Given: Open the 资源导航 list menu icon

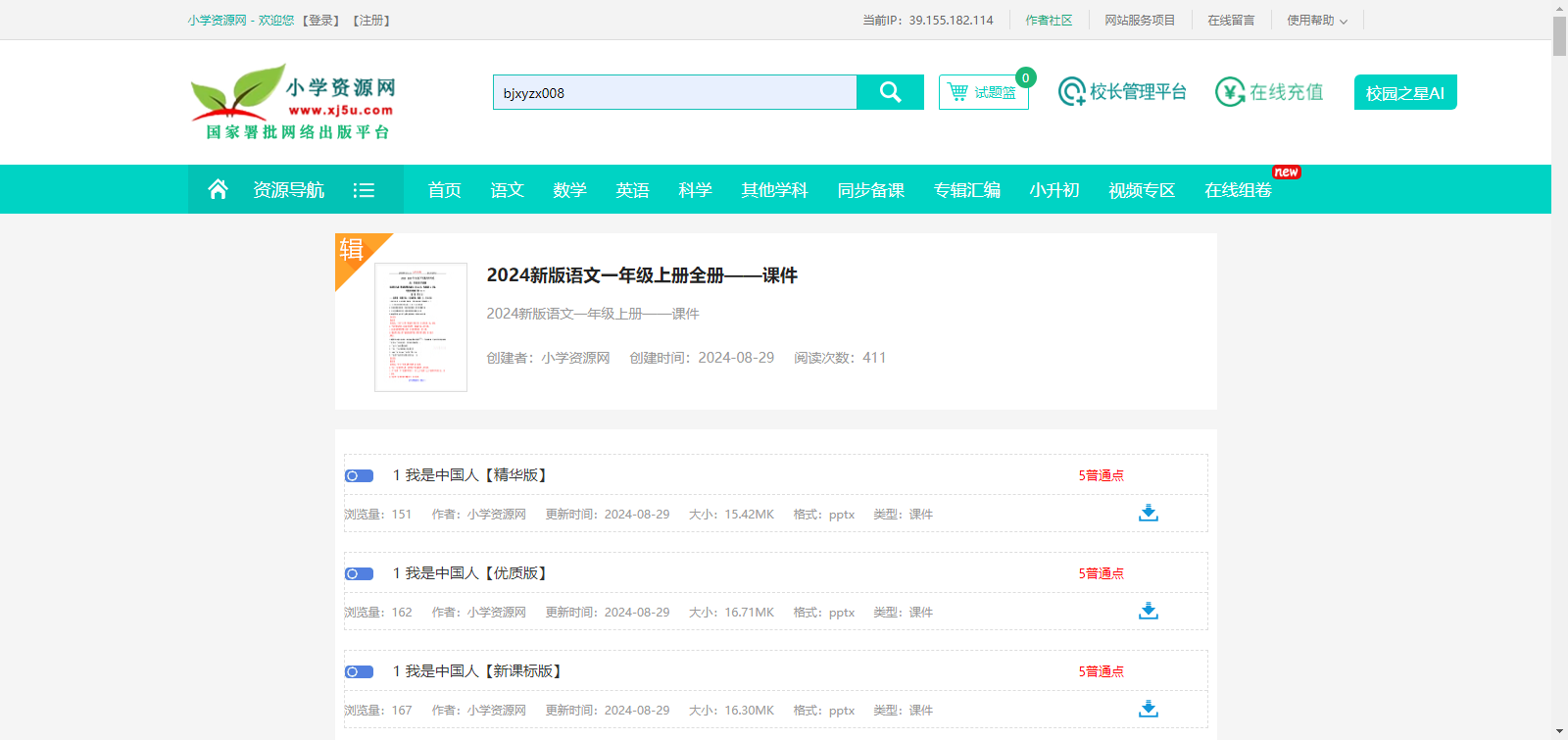Looking at the screenshot, I should pyautogui.click(x=364, y=190).
